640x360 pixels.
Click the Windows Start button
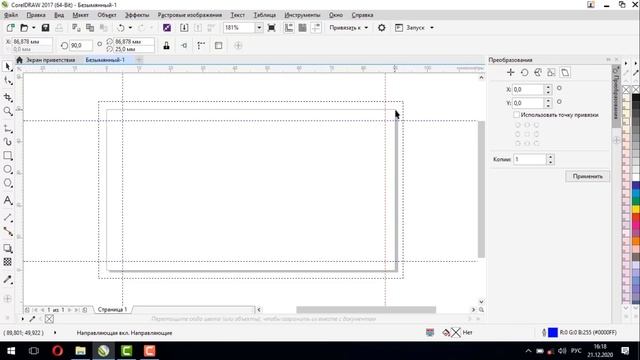click(x=11, y=351)
